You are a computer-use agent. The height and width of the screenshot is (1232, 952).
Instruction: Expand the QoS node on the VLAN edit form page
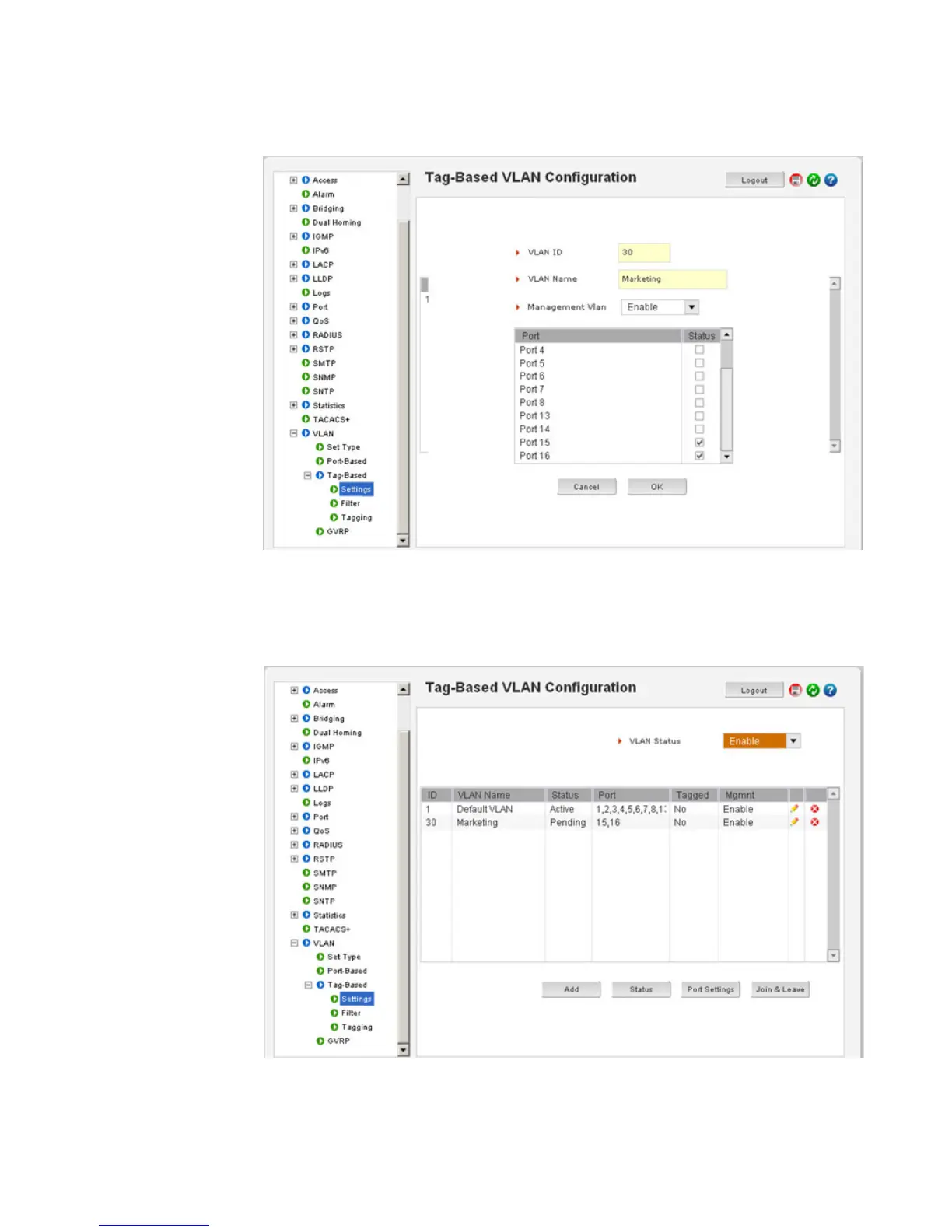pos(293,320)
